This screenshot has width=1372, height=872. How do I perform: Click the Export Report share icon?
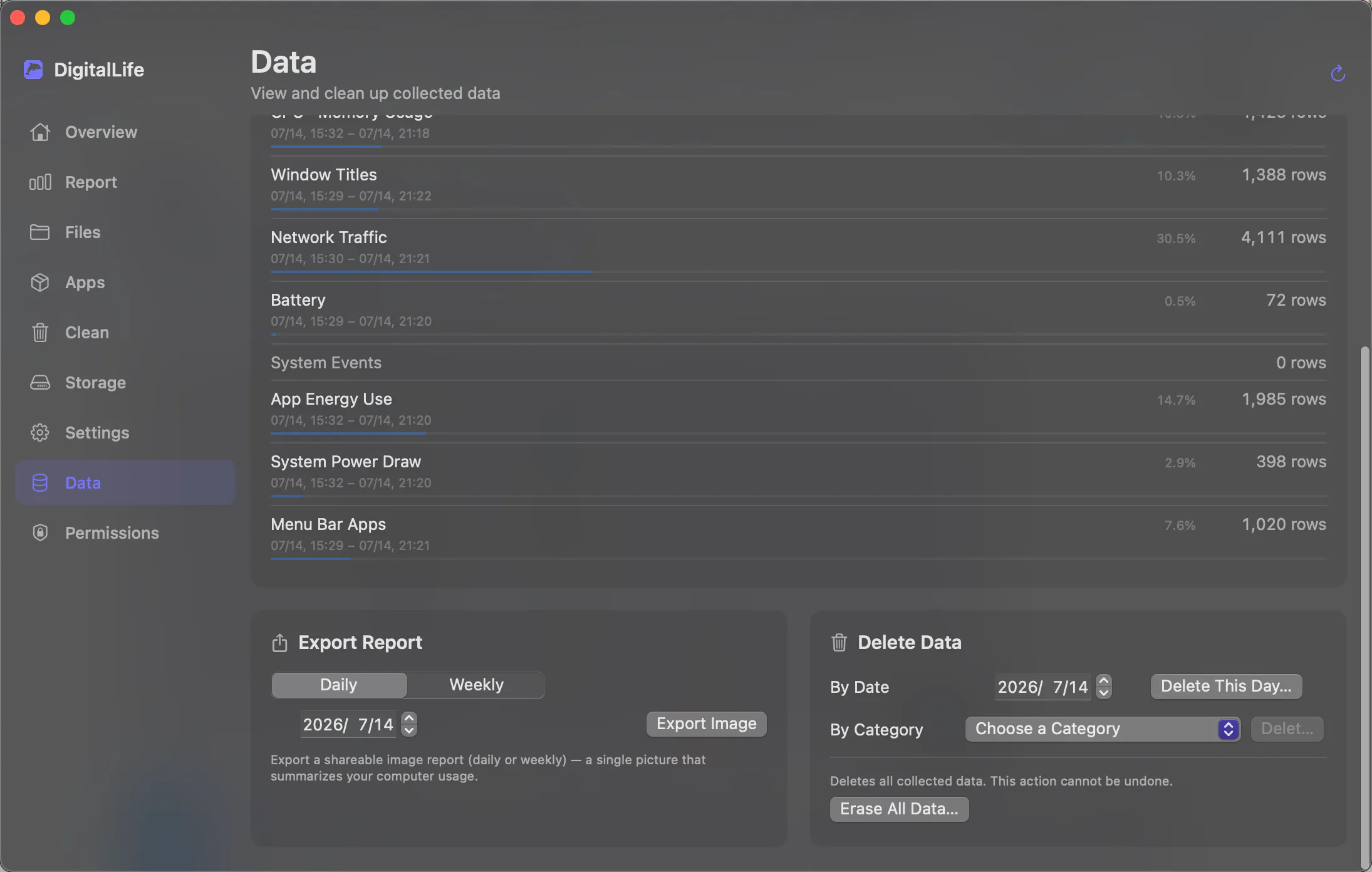click(279, 643)
